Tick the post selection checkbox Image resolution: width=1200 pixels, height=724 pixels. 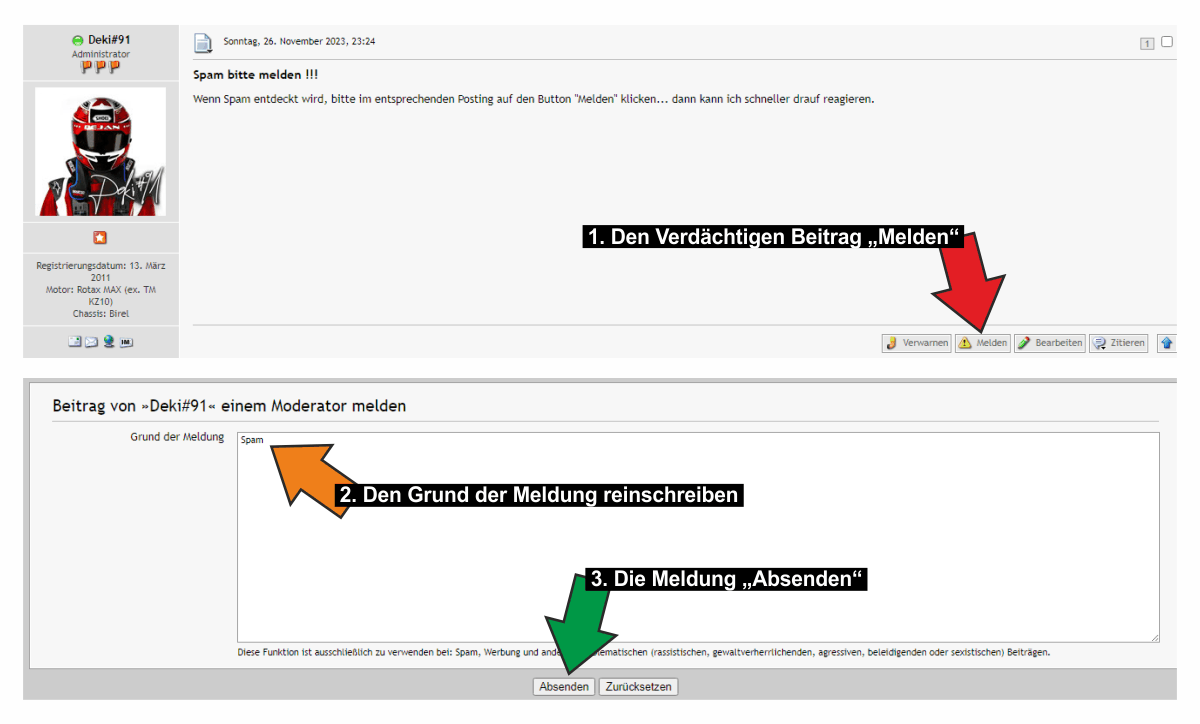tap(1166, 42)
